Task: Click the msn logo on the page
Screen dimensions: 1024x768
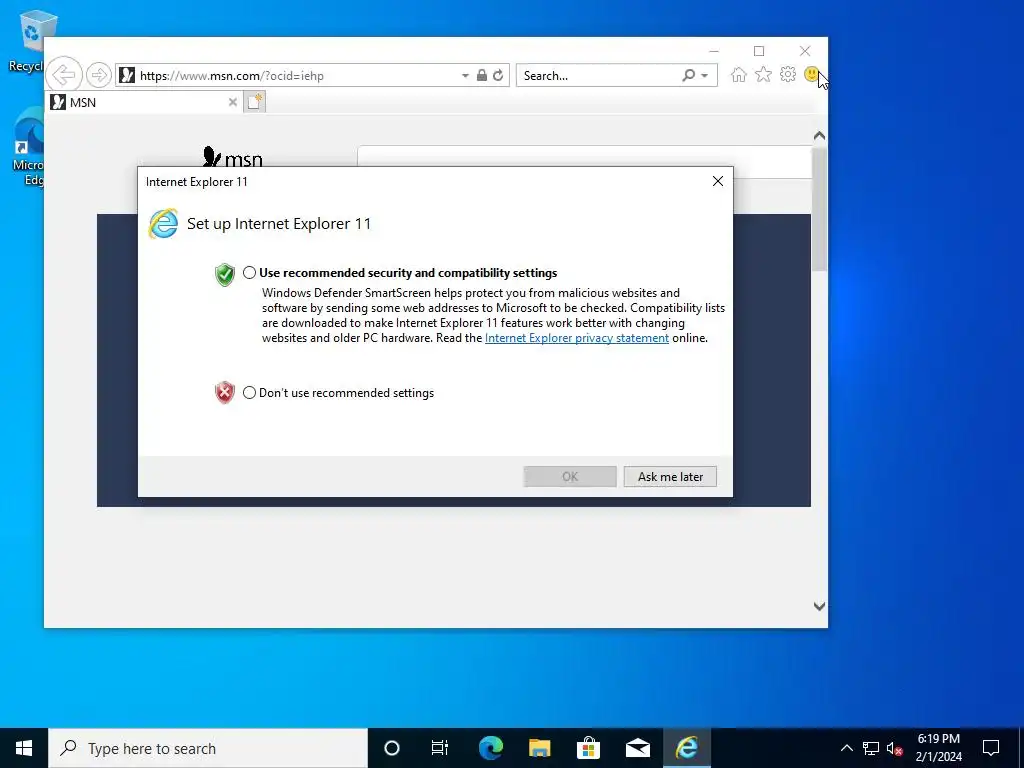Action: tap(232, 157)
